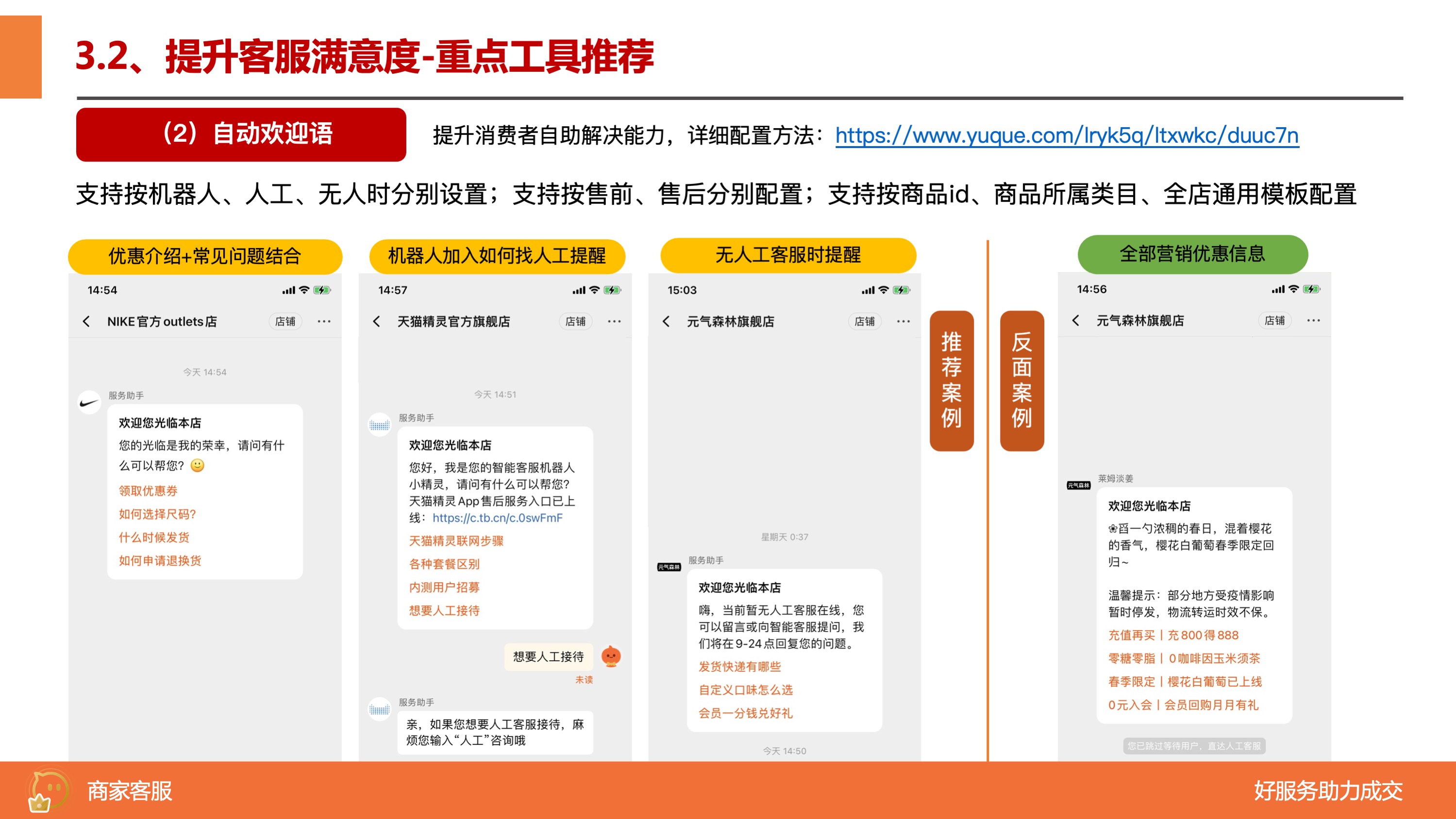Click 元气森林 avatar beside 莱姆淡姜
The height and width of the screenshot is (819, 1456).
coord(1078,485)
